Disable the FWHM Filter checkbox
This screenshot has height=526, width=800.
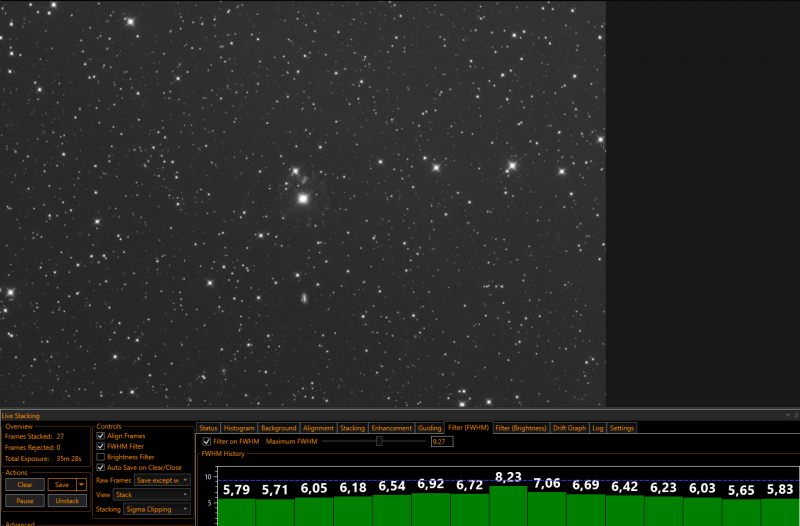tap(101, 446)
